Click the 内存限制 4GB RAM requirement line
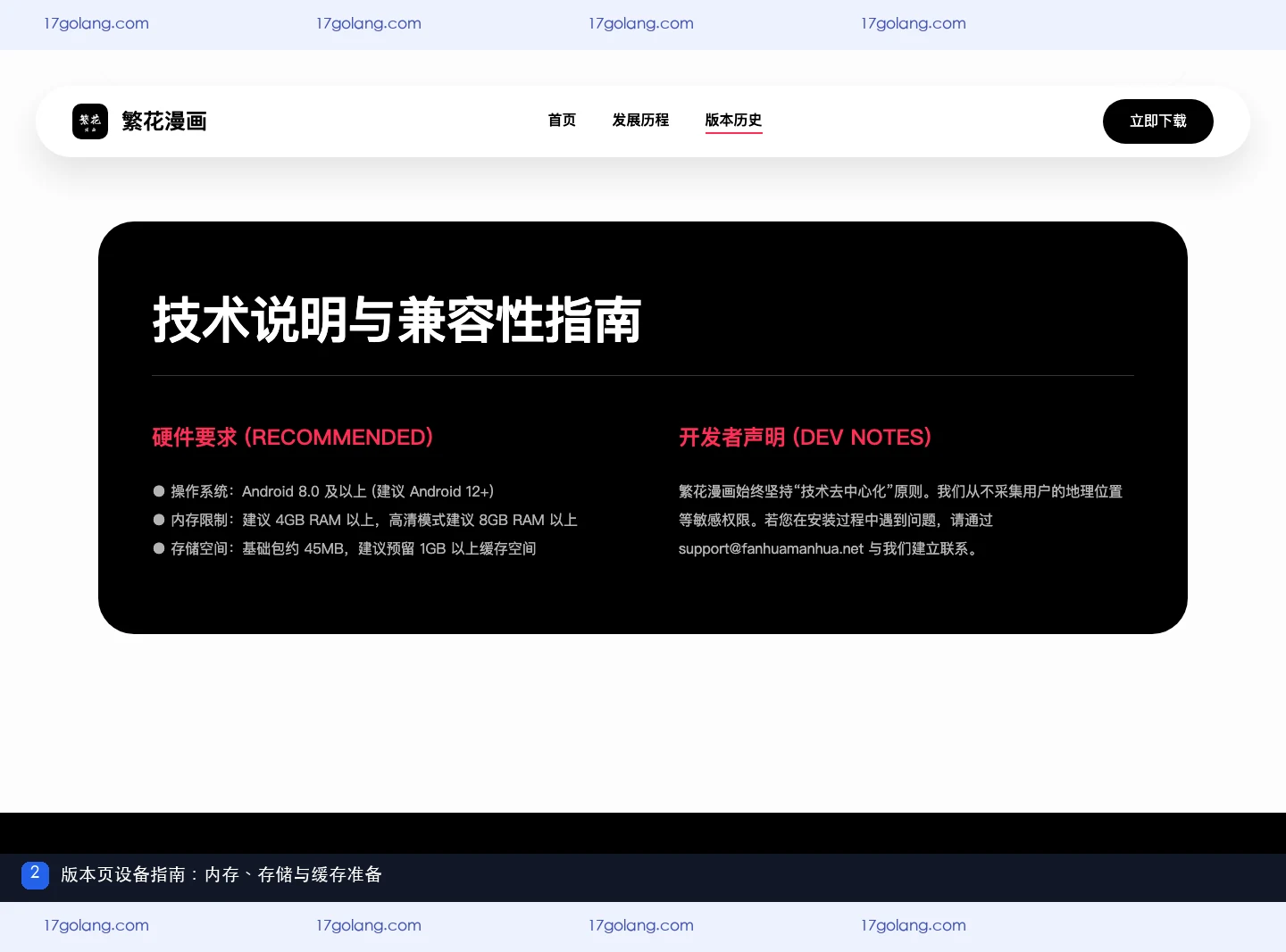This screenshot has width=1286, height=952. tap(364, 520)
